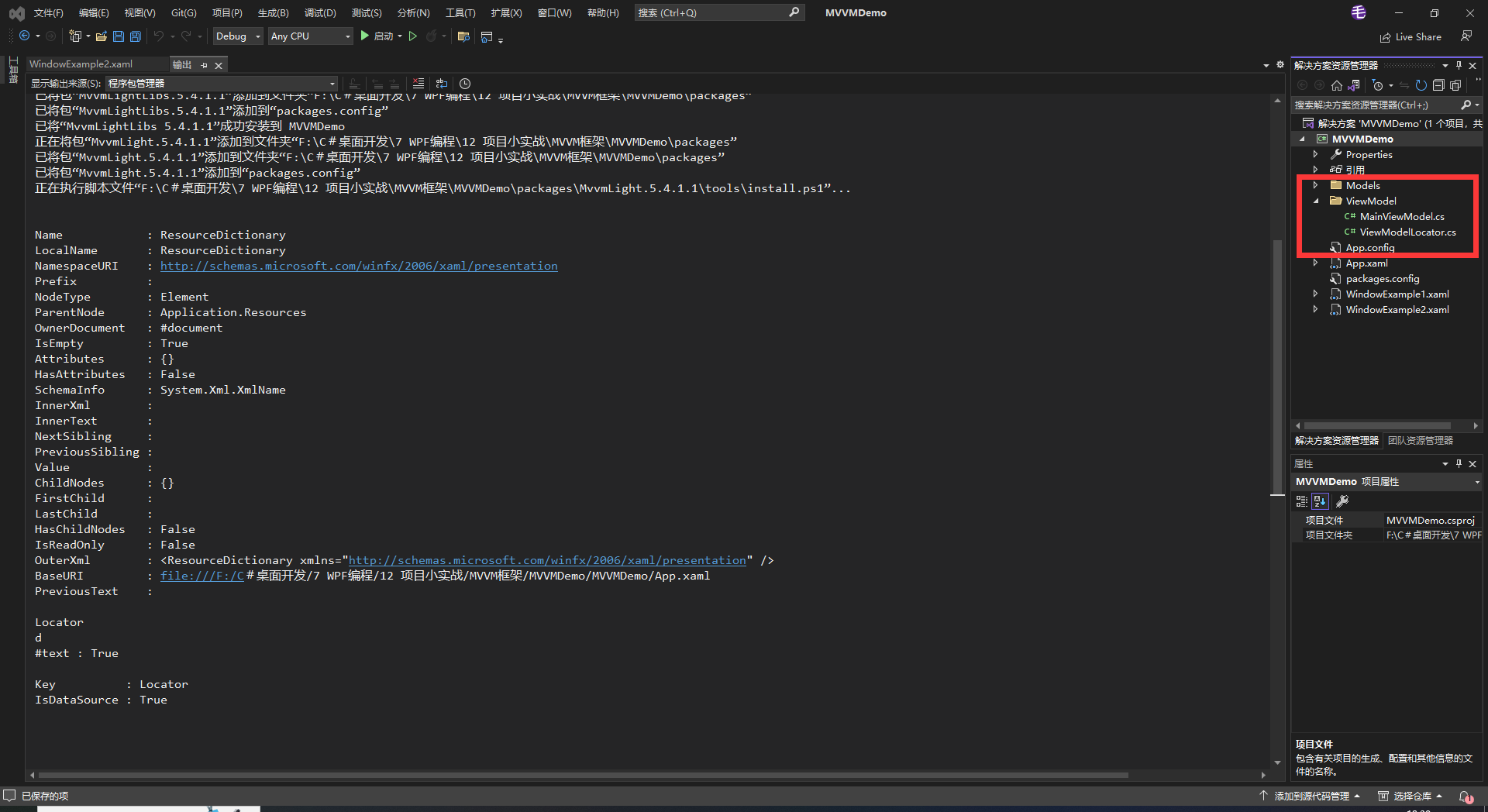
Task: Click the open file folder icon
Action: pos(102,36)
